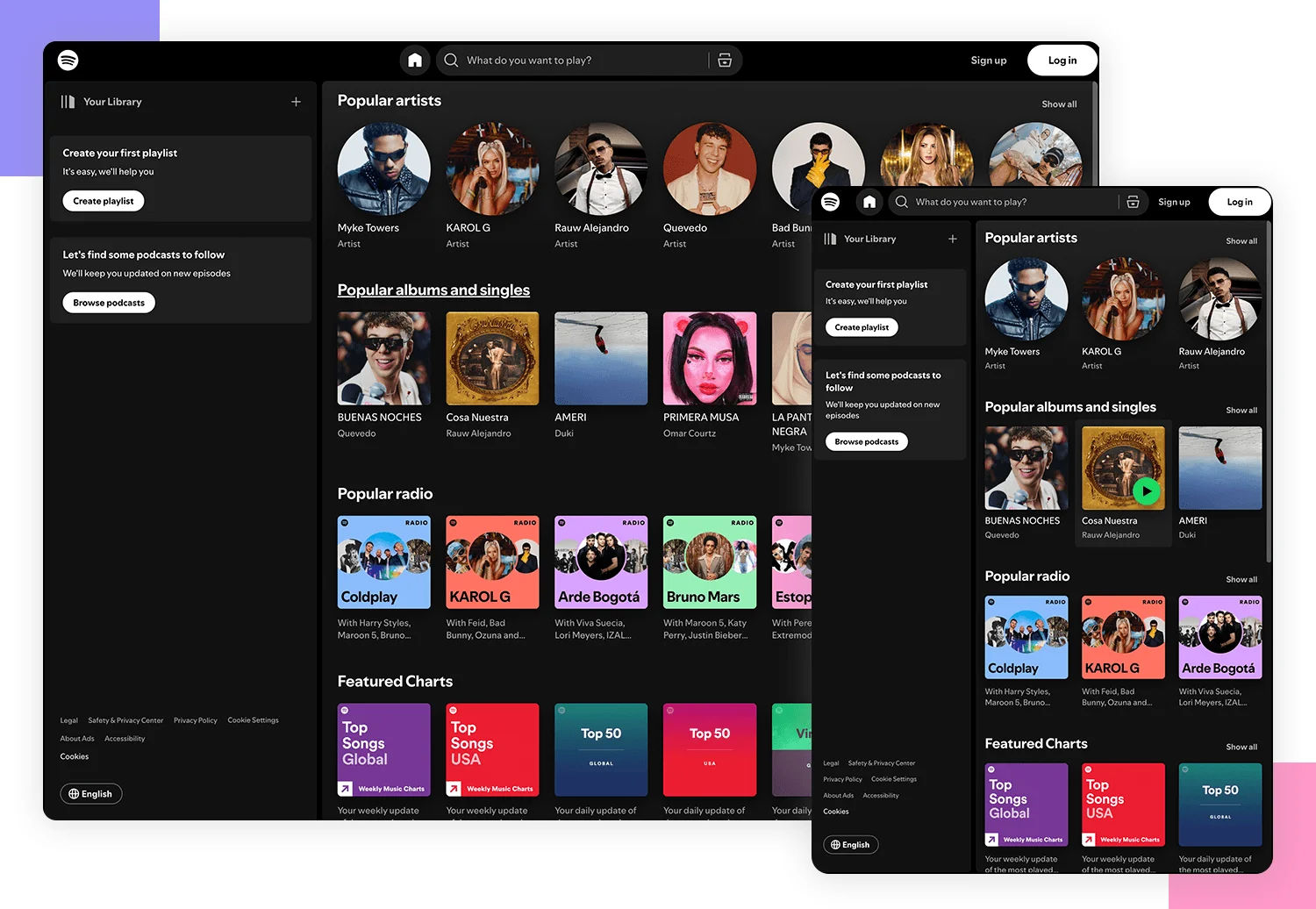Play the Cosa Nuestra album

(1148, 491)
